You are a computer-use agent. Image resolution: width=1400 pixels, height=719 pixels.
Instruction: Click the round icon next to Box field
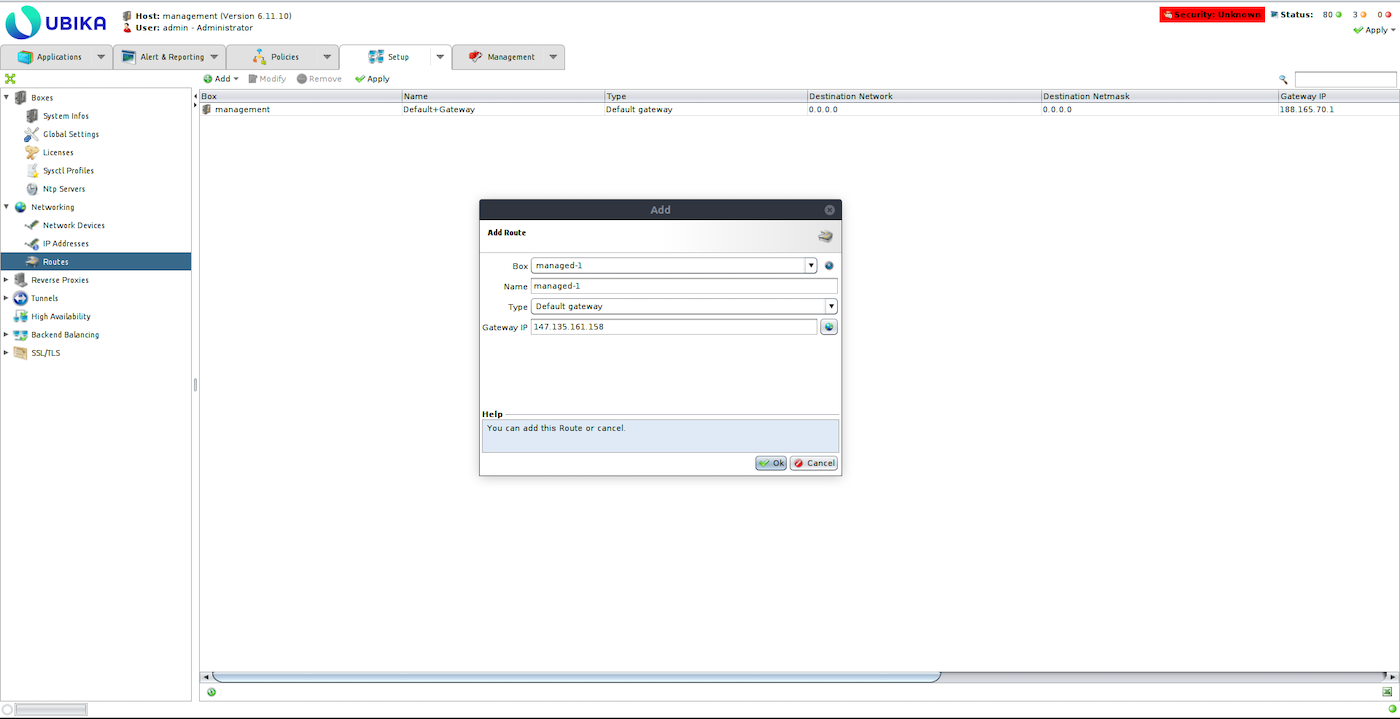click(829, 266)
